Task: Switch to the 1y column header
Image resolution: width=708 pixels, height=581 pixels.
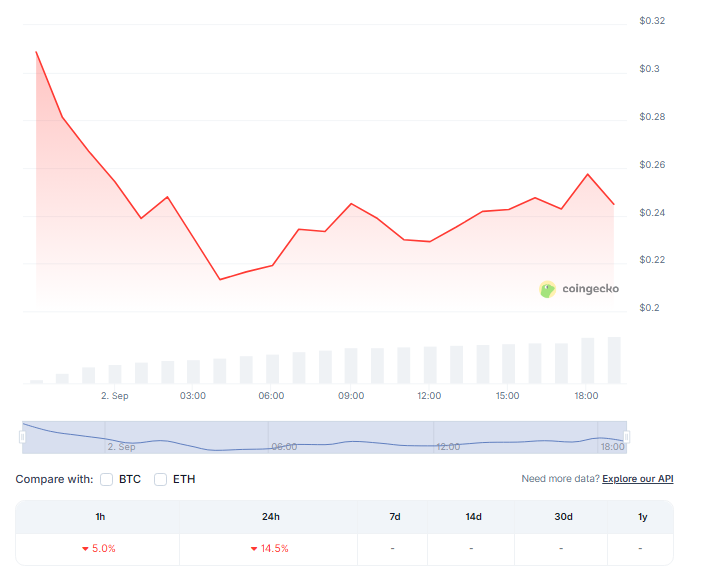Action: pos(641,516)
